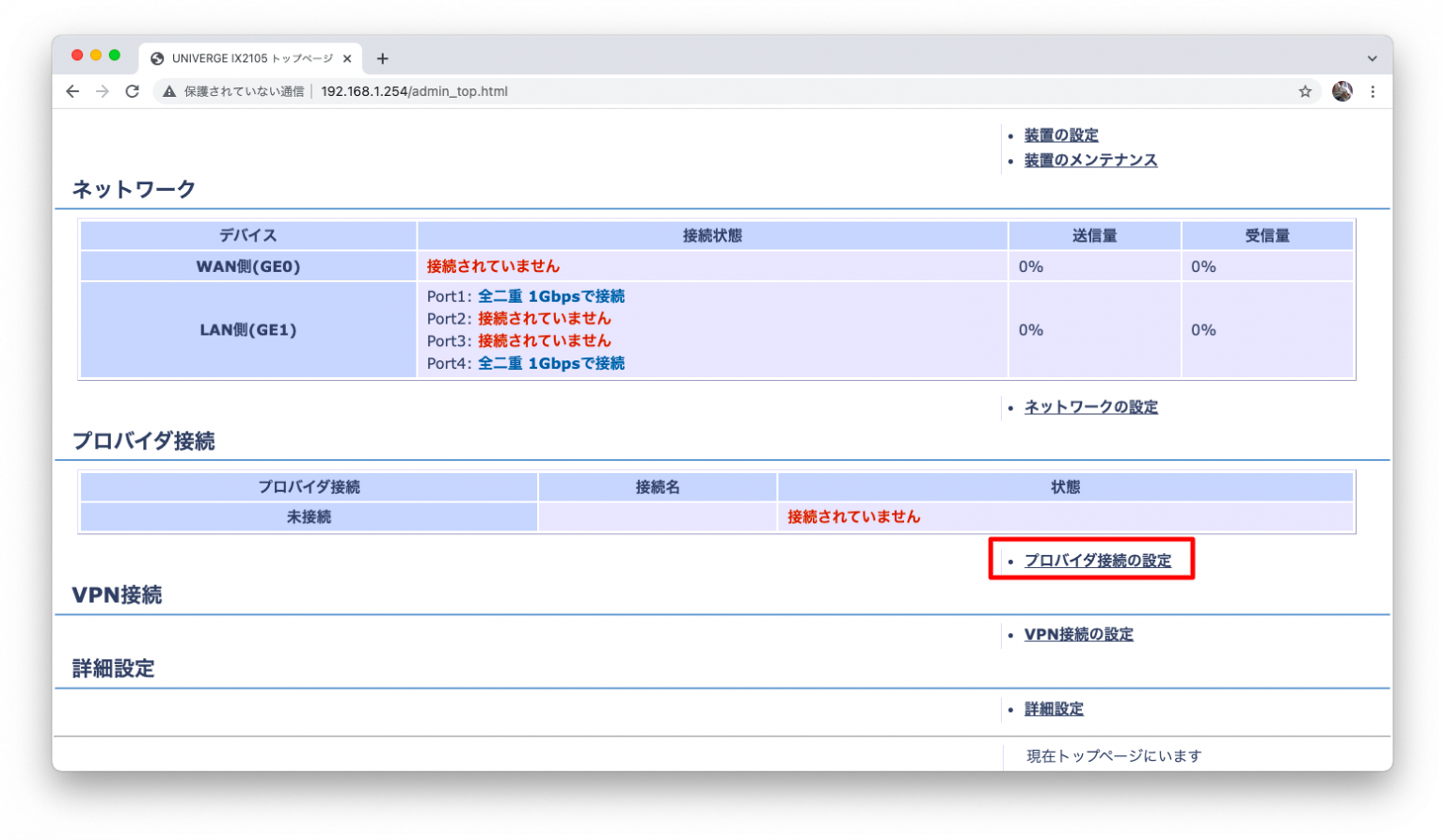Open the 詳細設定 link
This screenshot has width=1445, height=840.
pos(1053,708)
